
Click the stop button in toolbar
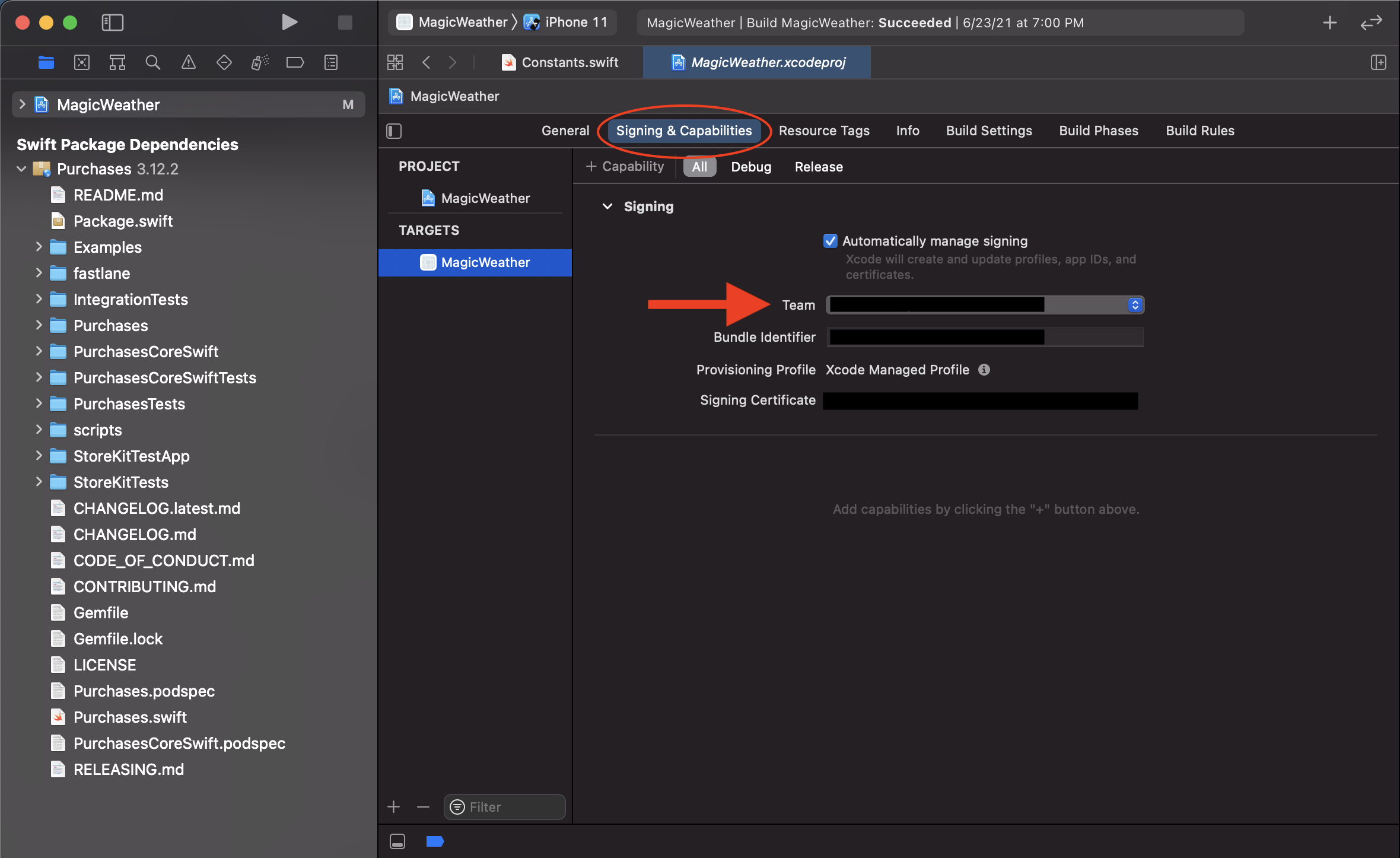pyautogui.click(x=345, y=22)
